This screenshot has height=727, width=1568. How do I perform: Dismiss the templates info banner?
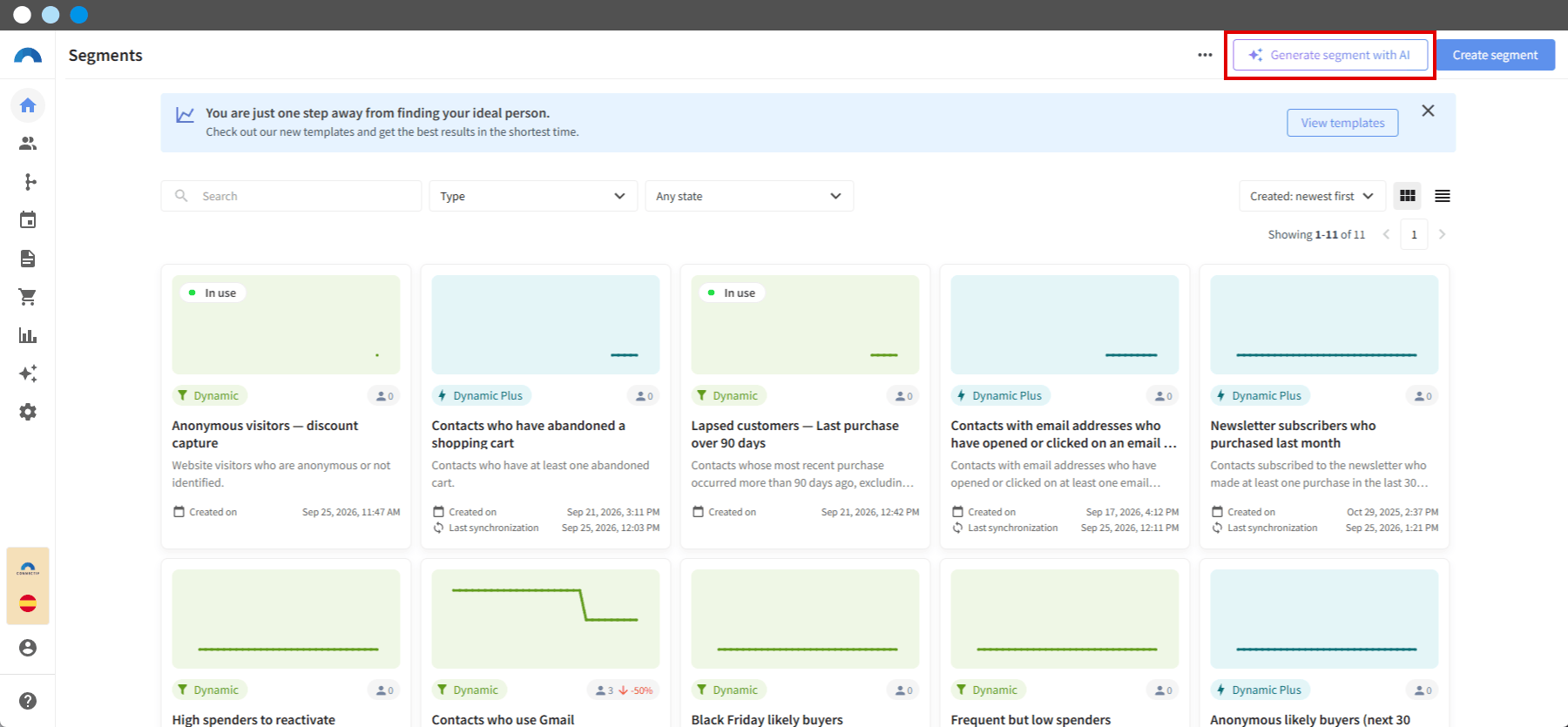click(x=1428, y=111)
